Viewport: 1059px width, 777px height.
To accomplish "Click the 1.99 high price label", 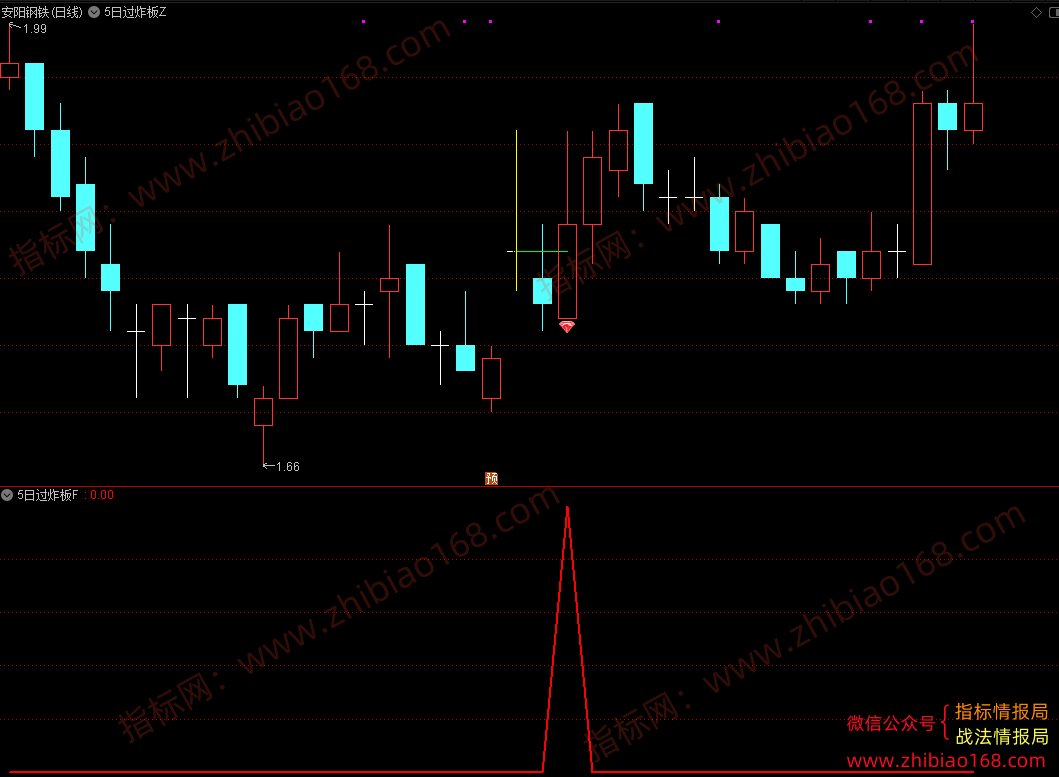I will point(34,29).
